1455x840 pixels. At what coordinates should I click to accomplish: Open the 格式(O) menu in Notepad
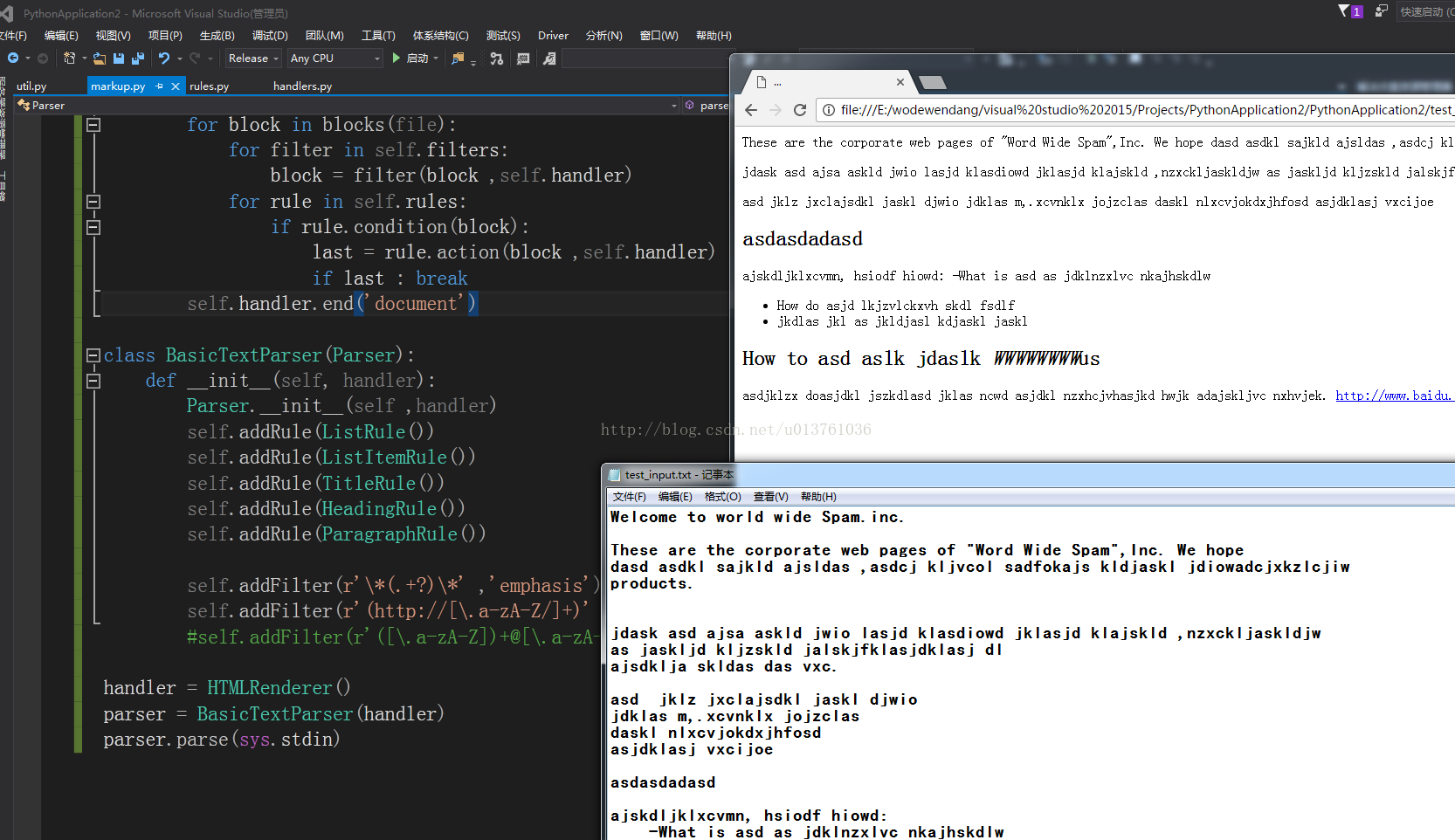(x=723, y=497)
